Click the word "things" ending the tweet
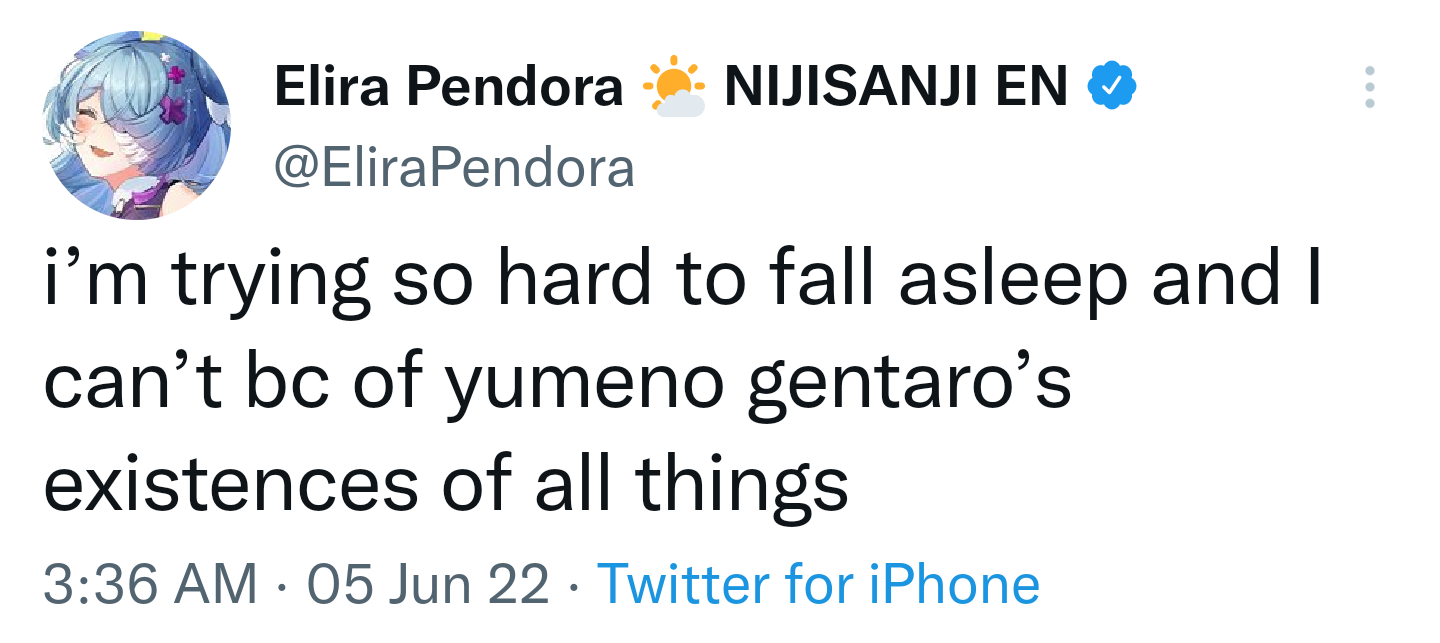1440x643 pixels. pyautogui.click(x=741, y=483)
